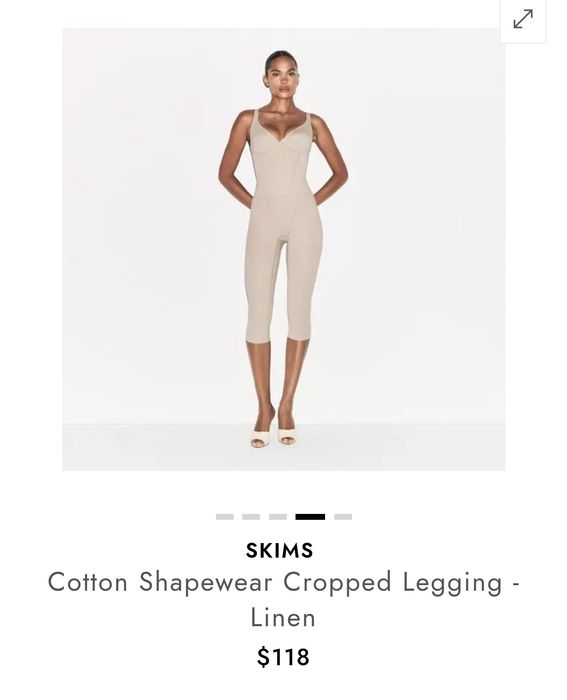This screenshot has height=700, width=567.
Task: Click the word Legging in the product title
Action: pos(453,582)
